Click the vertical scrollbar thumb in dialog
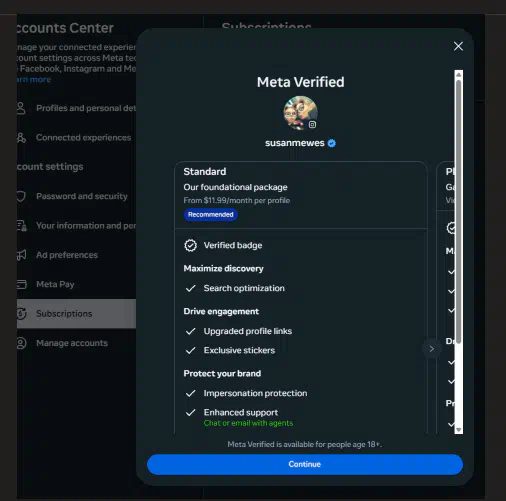The width and height of the screenshot is (506, 501). (459, 212)
